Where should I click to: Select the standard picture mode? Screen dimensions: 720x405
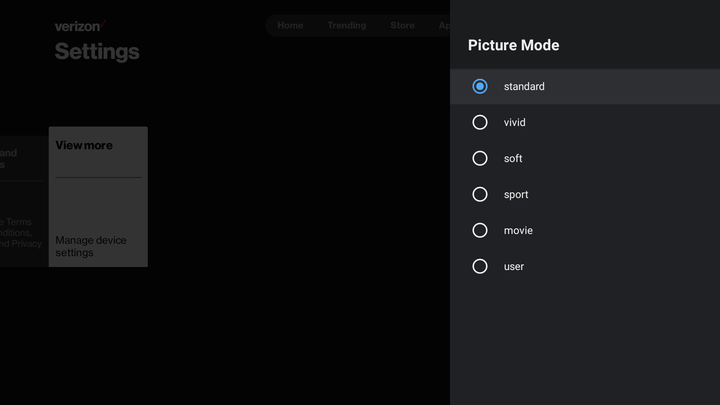[585, 86]
